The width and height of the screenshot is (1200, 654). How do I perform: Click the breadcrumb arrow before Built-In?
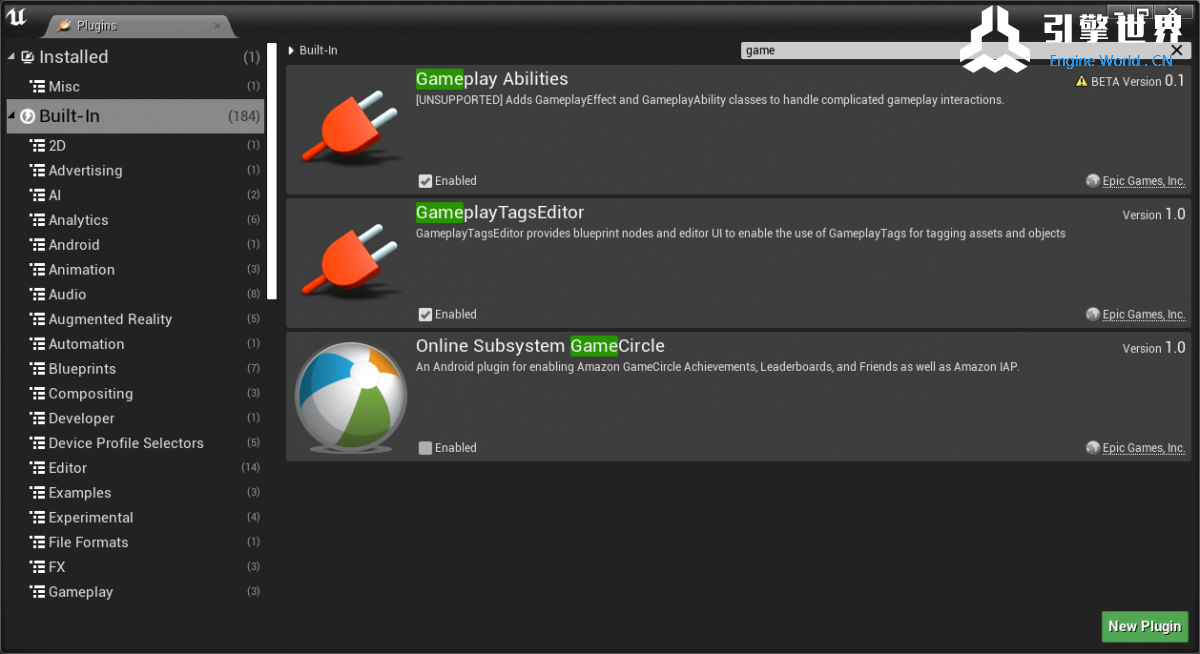click(x=291, y=50)
